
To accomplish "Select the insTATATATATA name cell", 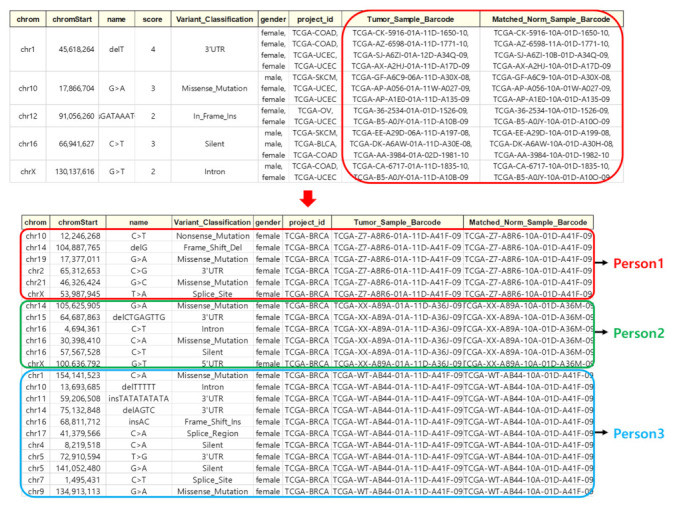I will [x=138, y=397].
